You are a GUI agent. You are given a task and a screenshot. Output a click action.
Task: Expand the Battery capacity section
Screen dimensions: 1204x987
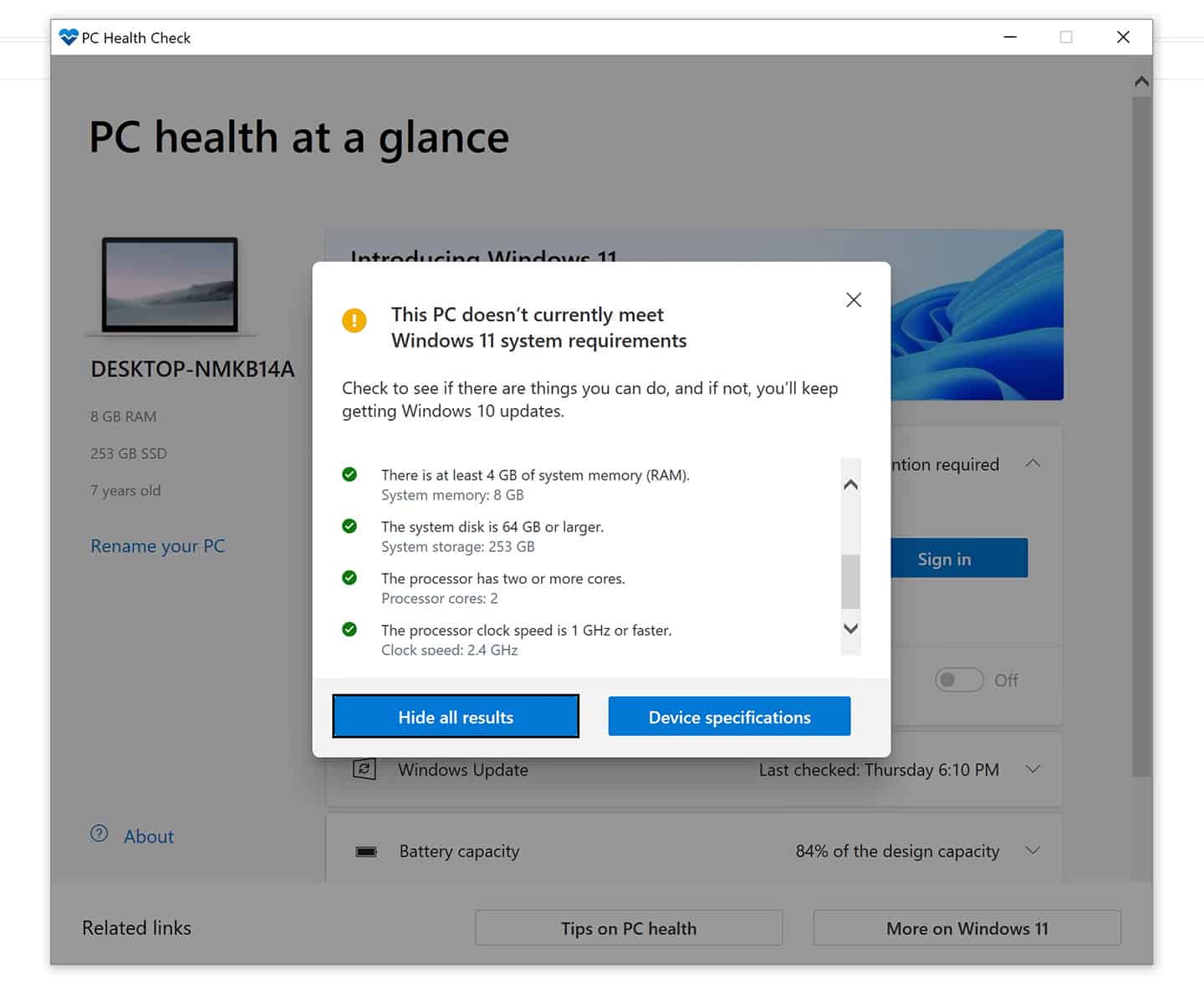(1033, 851)
